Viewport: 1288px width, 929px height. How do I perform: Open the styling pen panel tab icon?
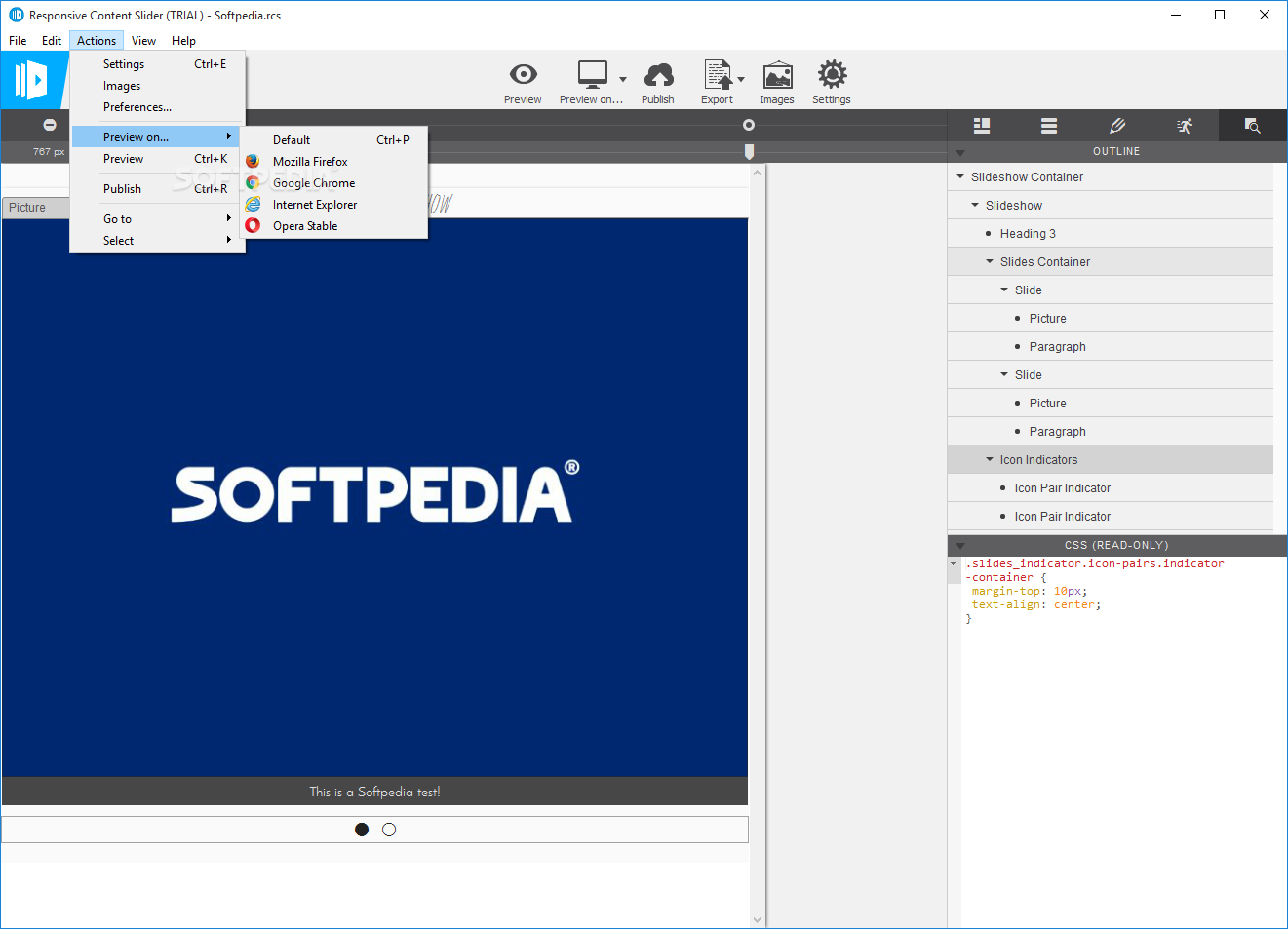tap(1117, 126)
